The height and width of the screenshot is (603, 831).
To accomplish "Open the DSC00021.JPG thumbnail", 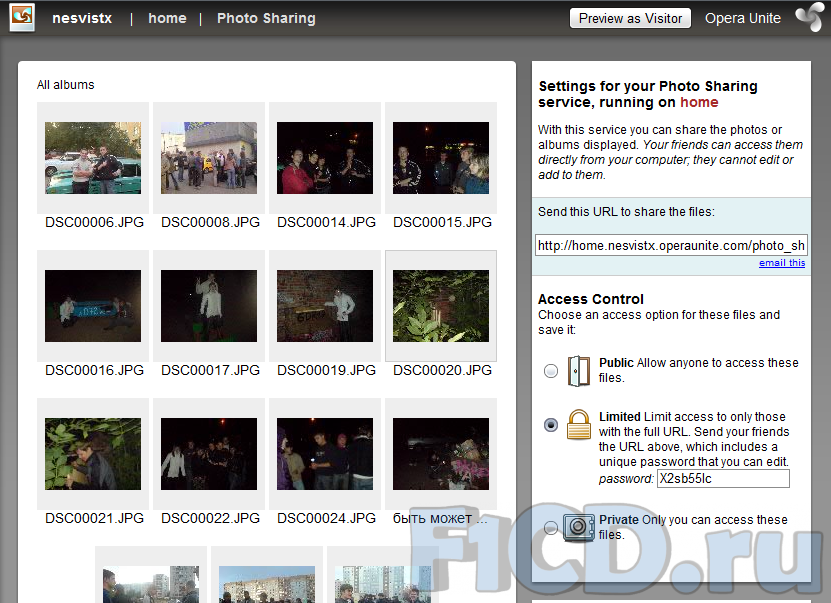I will click(x=93, y=454).
